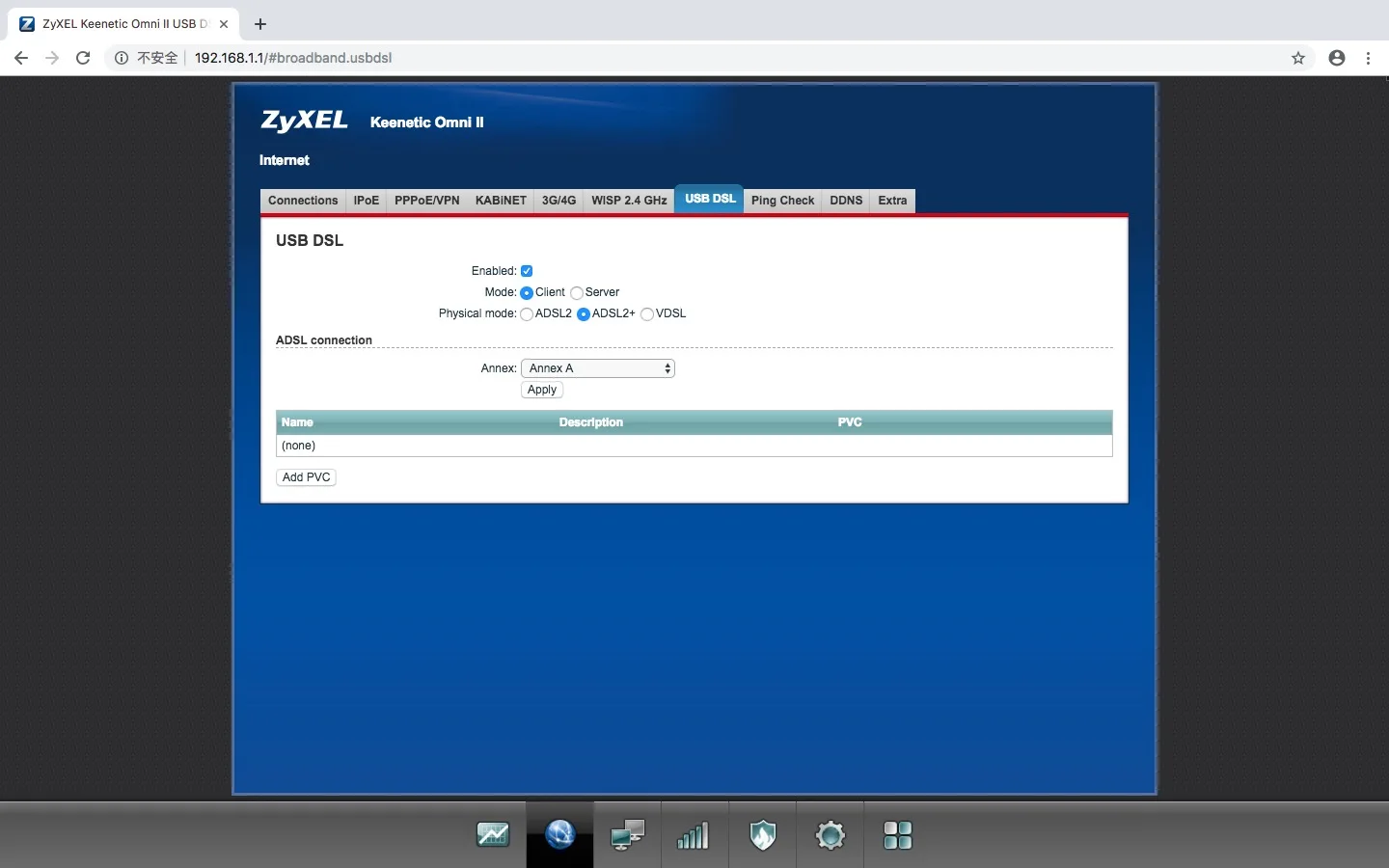Switch to the Extra tab
1389x868 pixels.
tap(892, 201)
